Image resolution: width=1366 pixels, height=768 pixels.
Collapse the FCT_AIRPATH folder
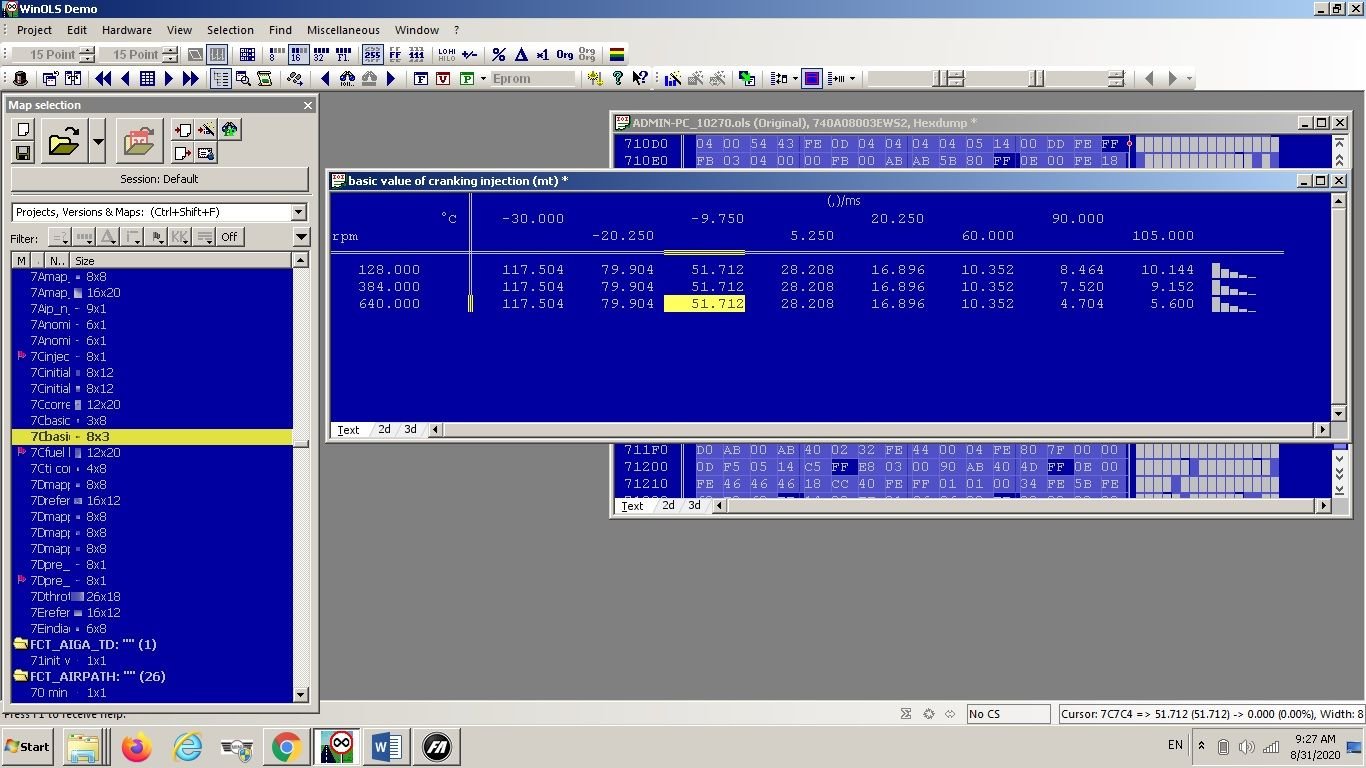click(x=20, y=677)
